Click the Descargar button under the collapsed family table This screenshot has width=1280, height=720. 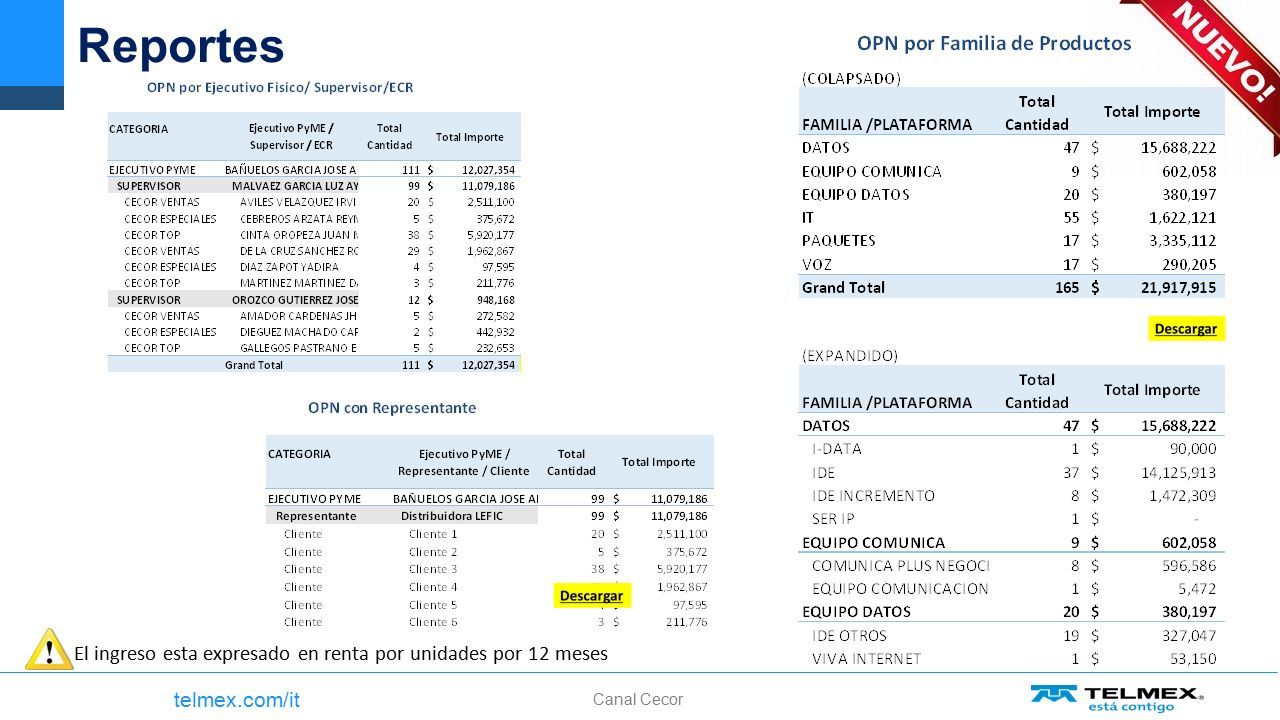coord(1186,328)
